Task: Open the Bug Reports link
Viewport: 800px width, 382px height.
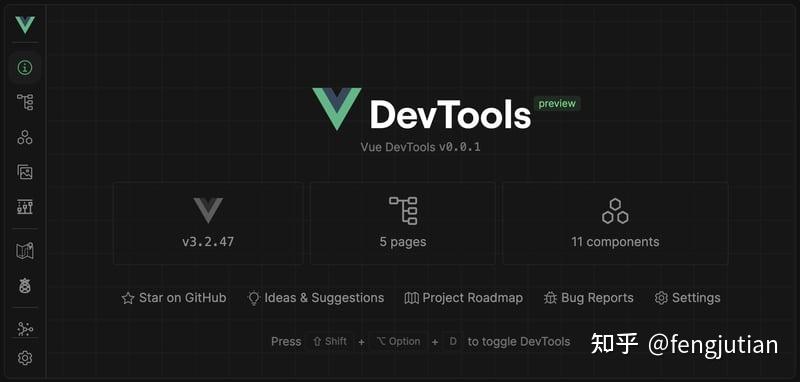Action: (x=589, y=298)
